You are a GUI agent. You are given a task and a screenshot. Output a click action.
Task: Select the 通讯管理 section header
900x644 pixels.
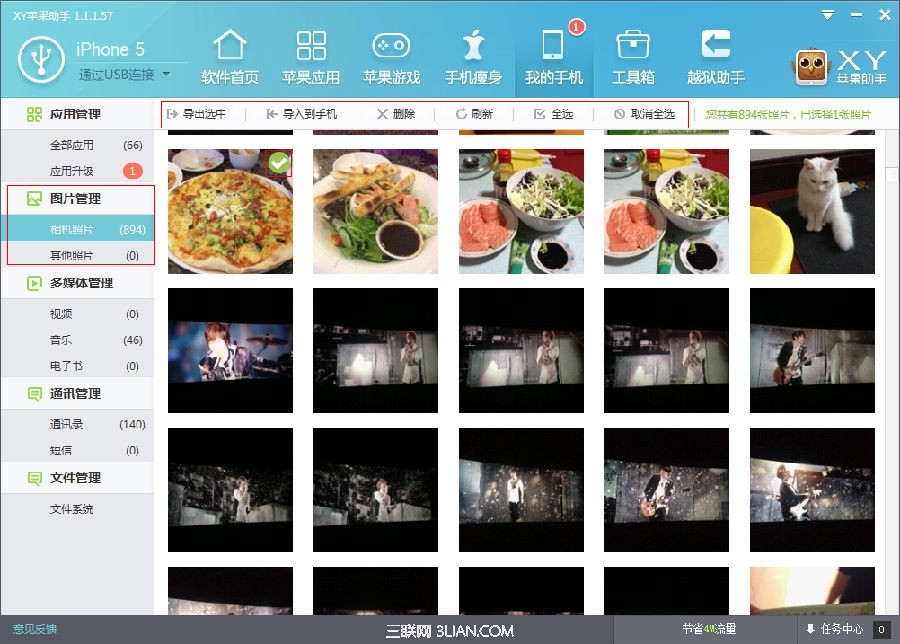tap(77, 394)
